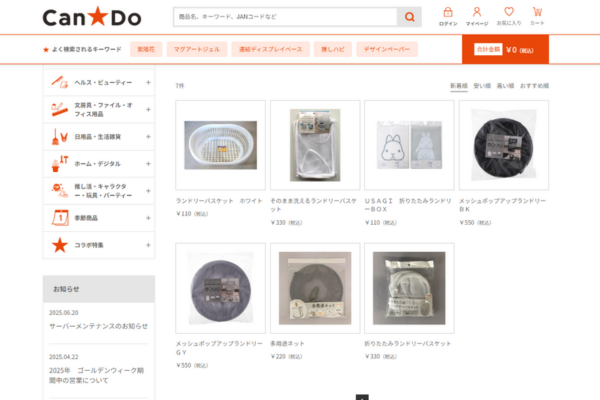This screenshot has width=600, height=400.
Task: Open the login lock icon
Action: [448, 12]
